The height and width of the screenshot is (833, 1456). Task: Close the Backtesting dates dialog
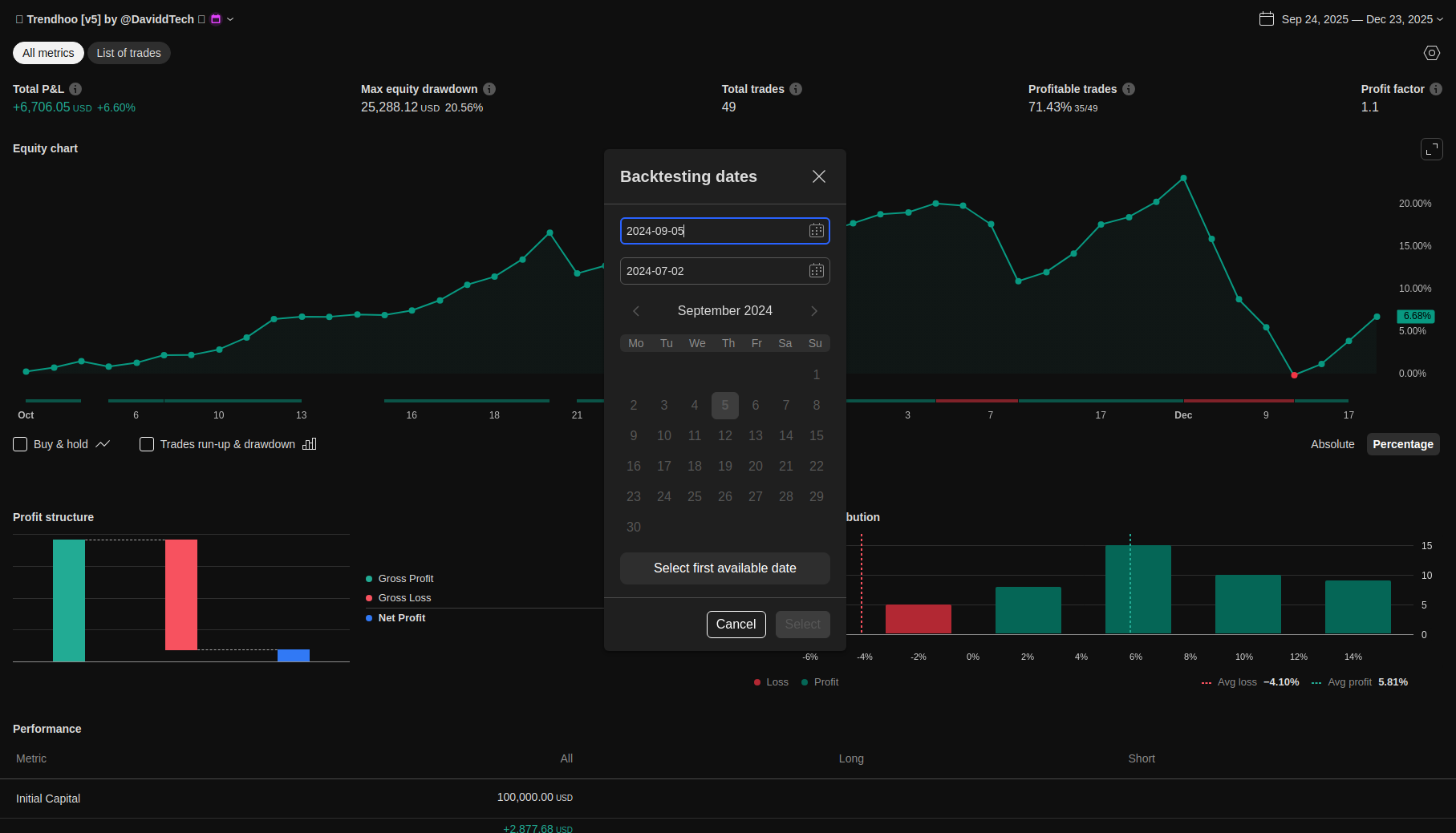click(818, 176)
